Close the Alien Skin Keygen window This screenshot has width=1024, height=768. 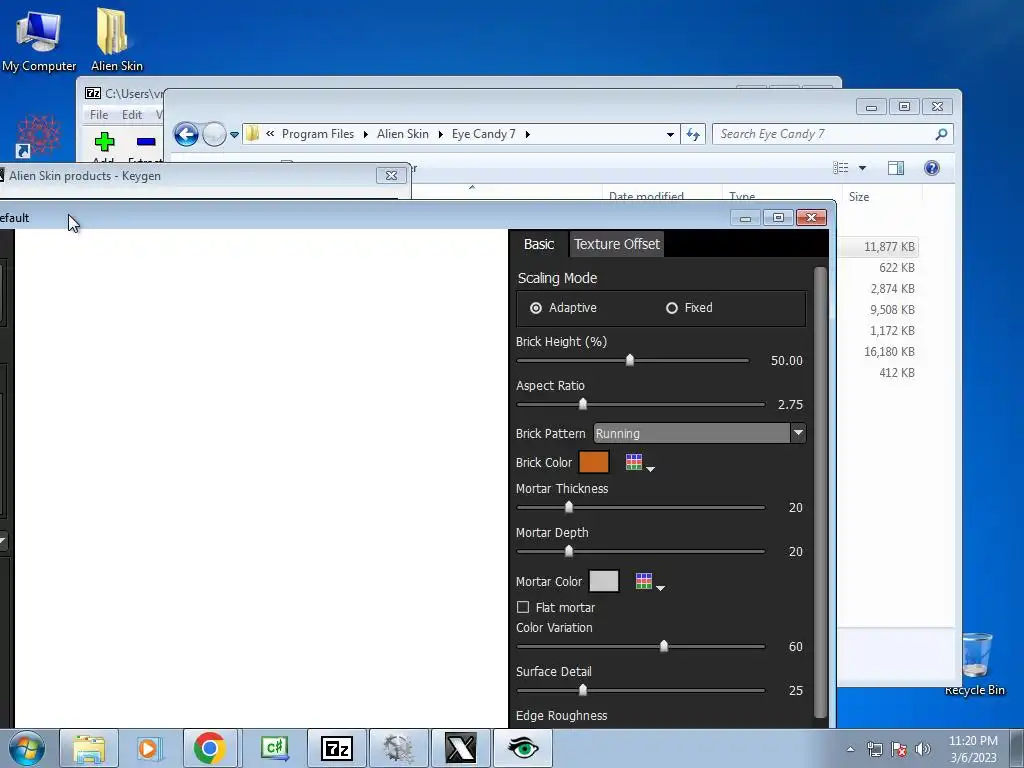pyautogui.click(x=391, y=175)
